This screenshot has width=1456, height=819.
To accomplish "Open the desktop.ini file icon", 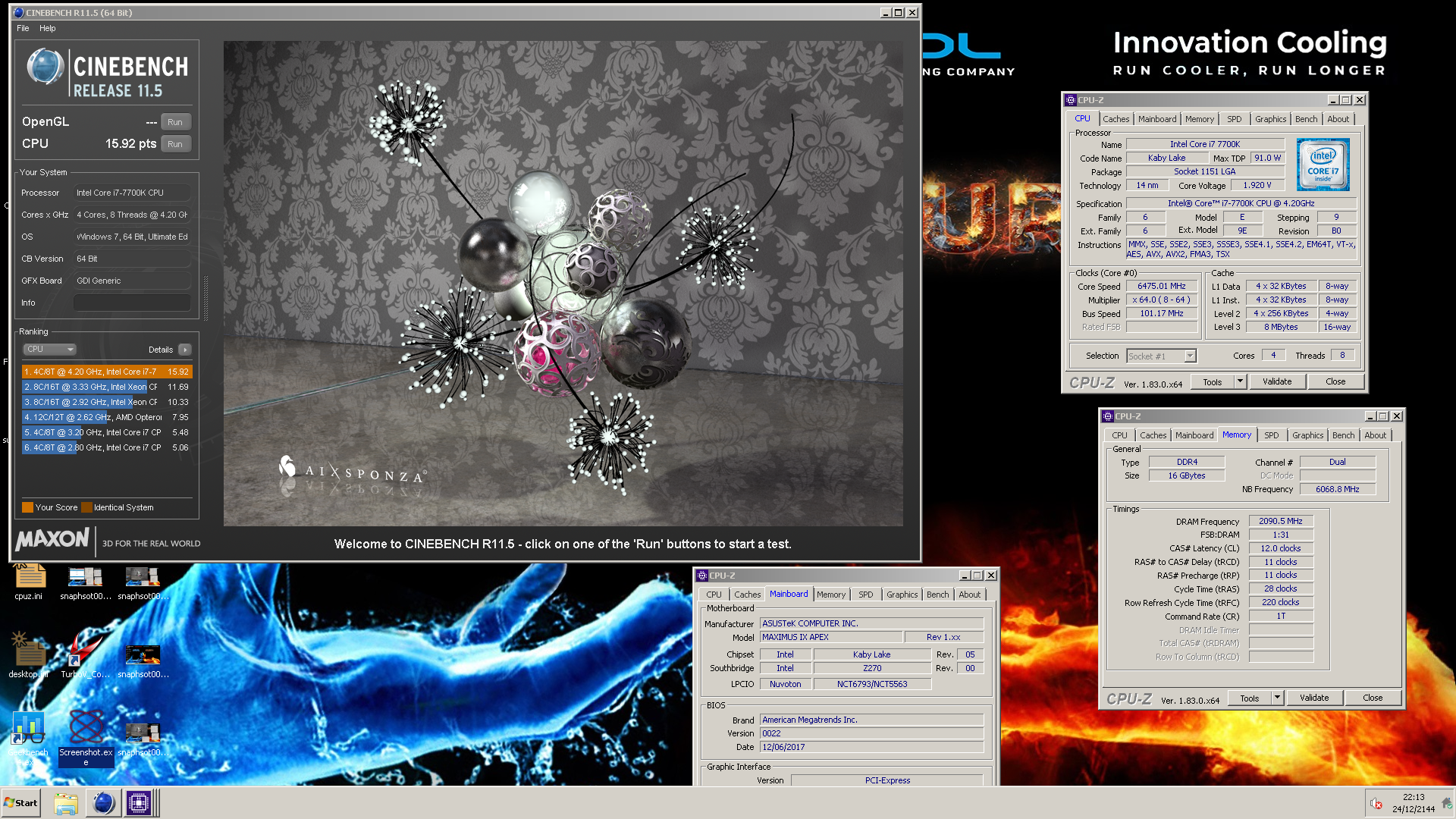I will coord(29,657).
